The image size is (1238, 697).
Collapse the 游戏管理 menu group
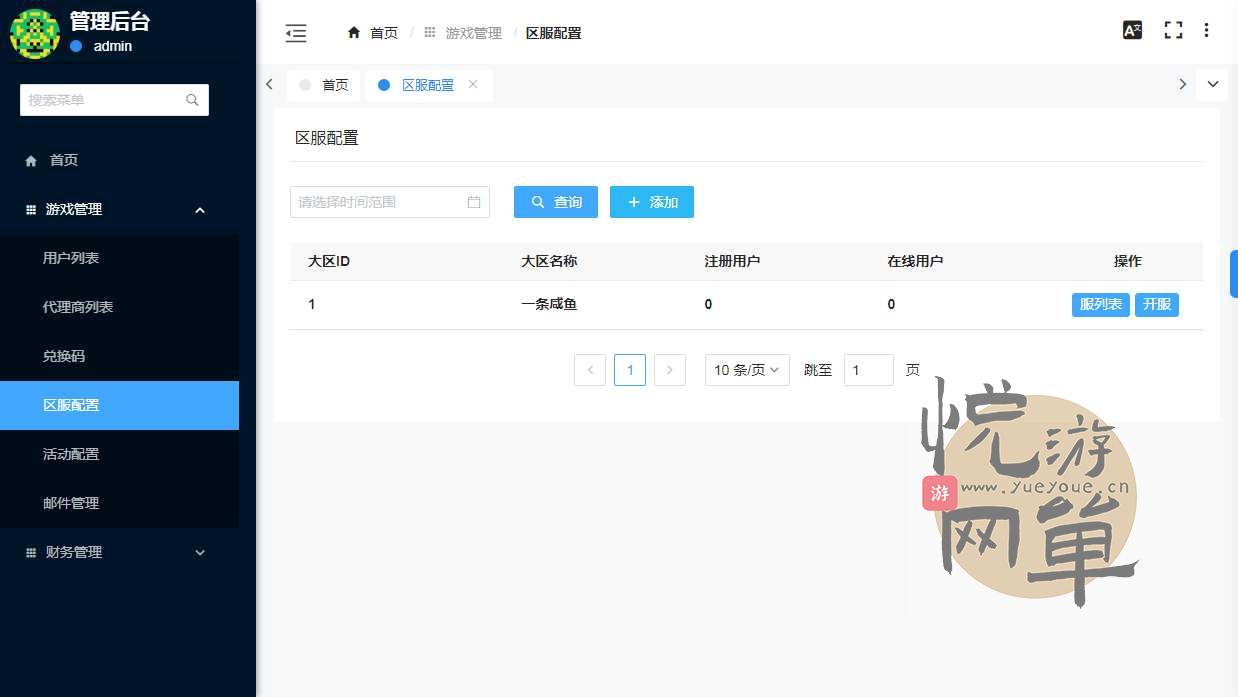(x=200, y=210)
